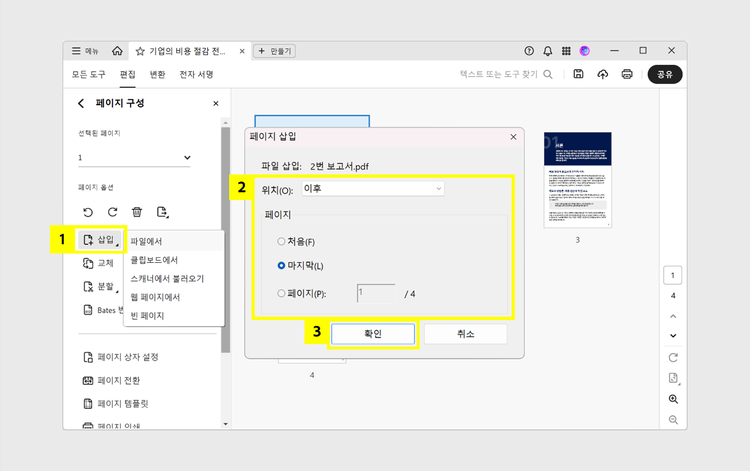Rotate page clockwise
Image resolution: width=750 pixels, height=471 pixels.
click(x=112, y=212)
